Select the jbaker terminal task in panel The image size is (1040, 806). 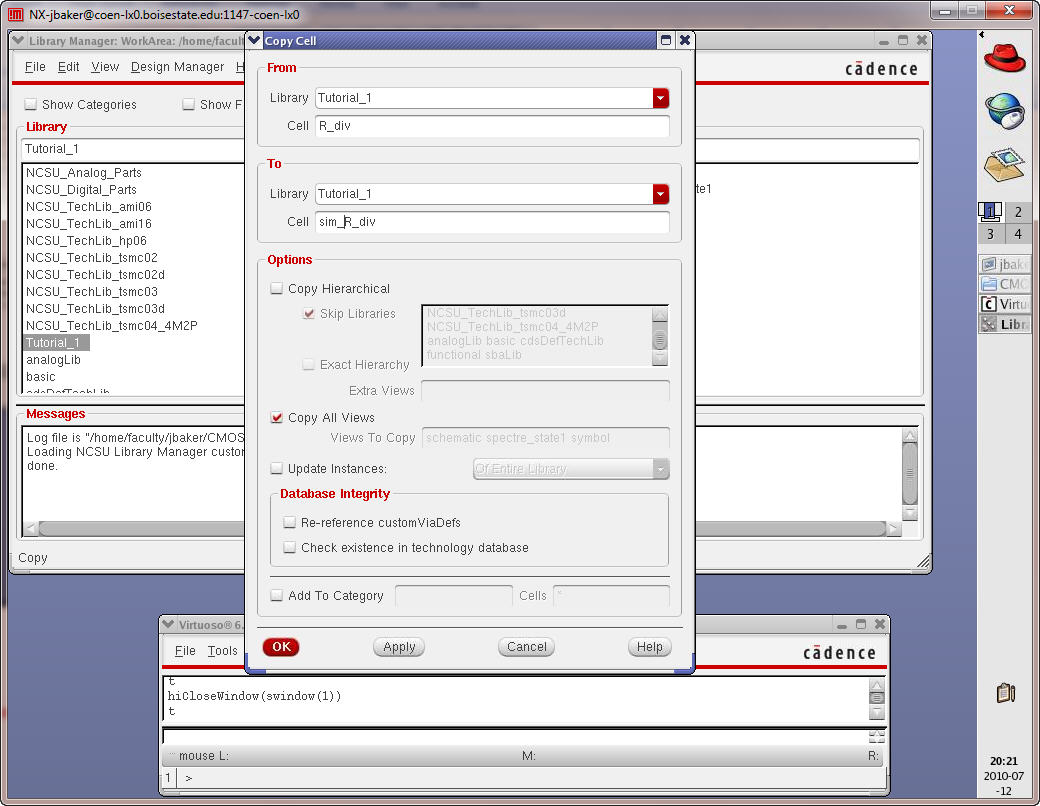point(1005,264)
